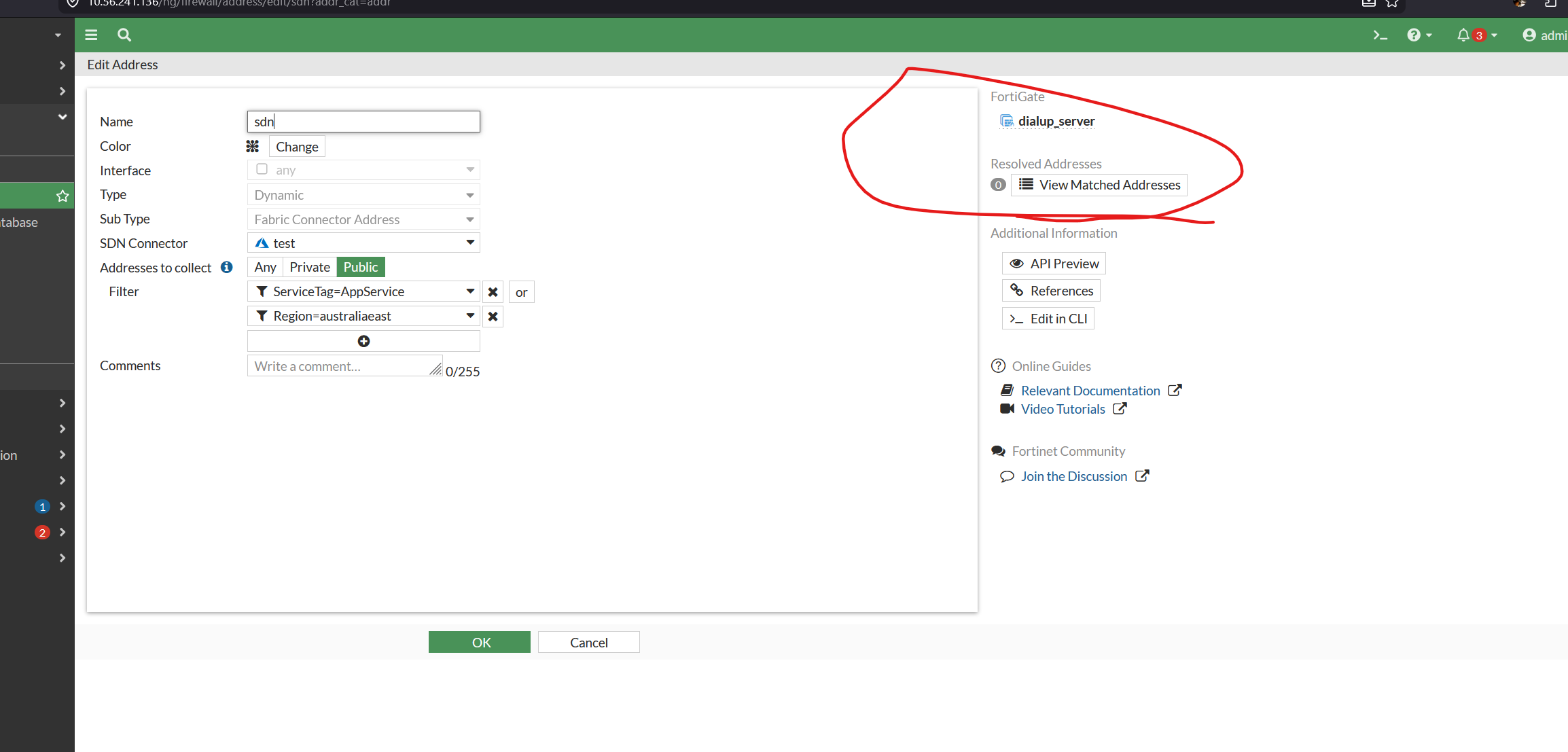This screenshot has height=752, width=1568.
Task: Select the Any addresses option
Action: (x=265, y=267)
